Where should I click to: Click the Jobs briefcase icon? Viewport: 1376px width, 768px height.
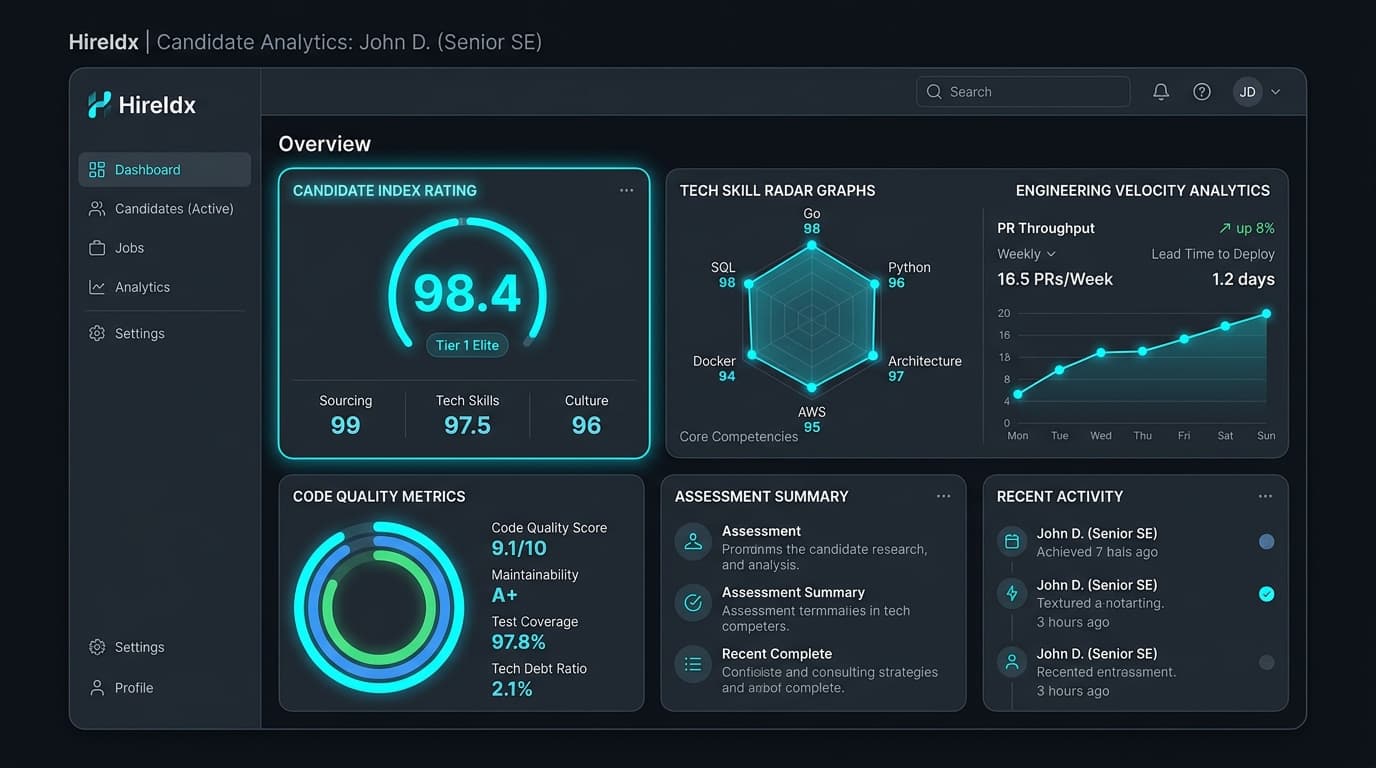click(x=97, y=248)
